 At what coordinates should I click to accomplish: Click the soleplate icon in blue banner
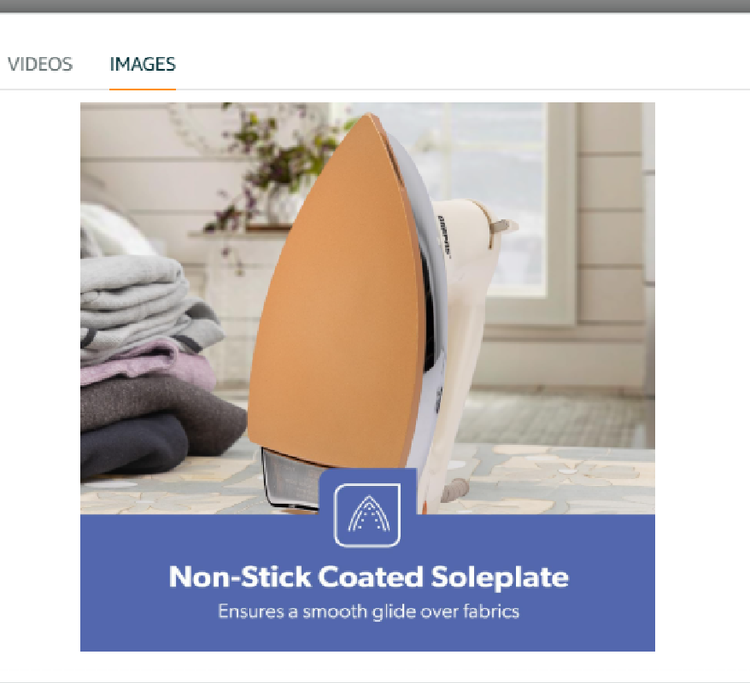(367, 515)
